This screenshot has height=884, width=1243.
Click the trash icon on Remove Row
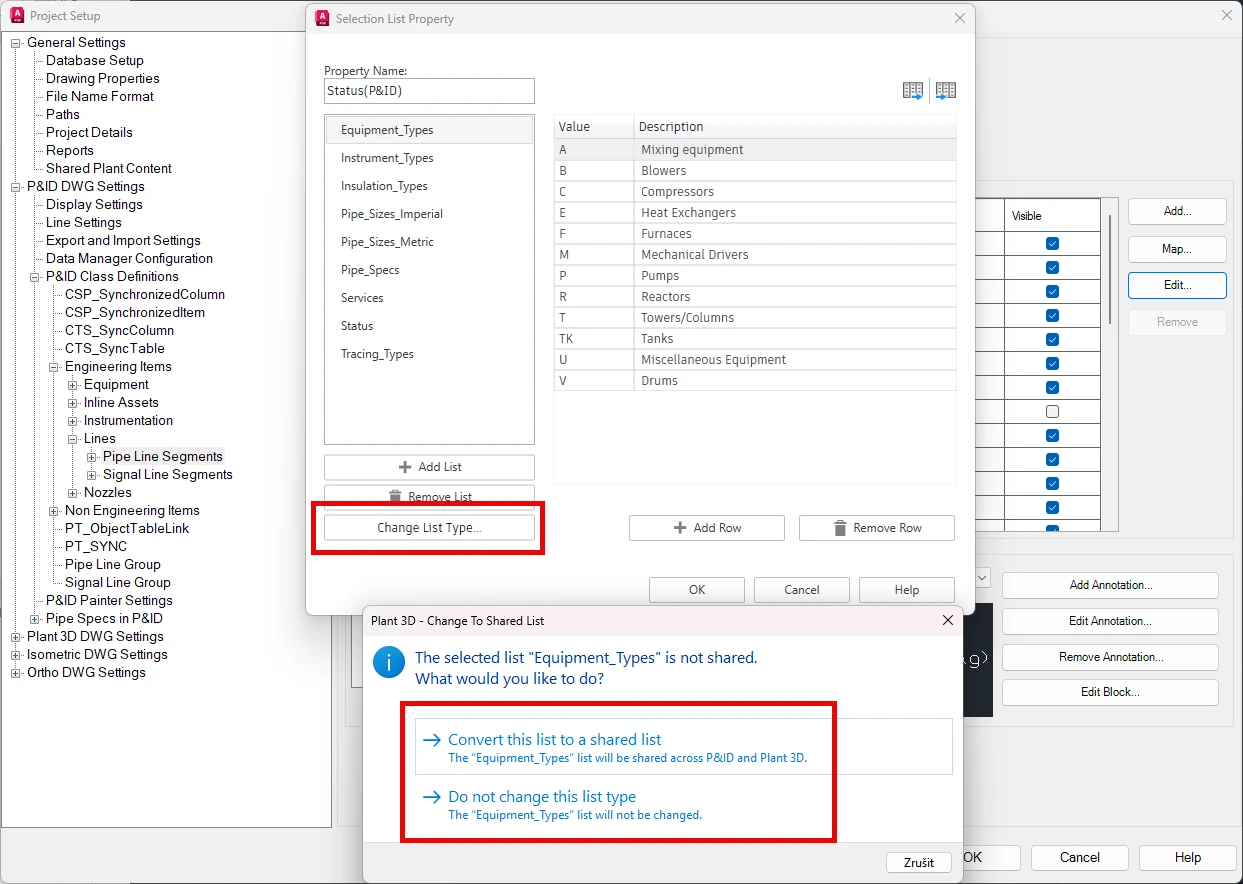coord(840,528)
